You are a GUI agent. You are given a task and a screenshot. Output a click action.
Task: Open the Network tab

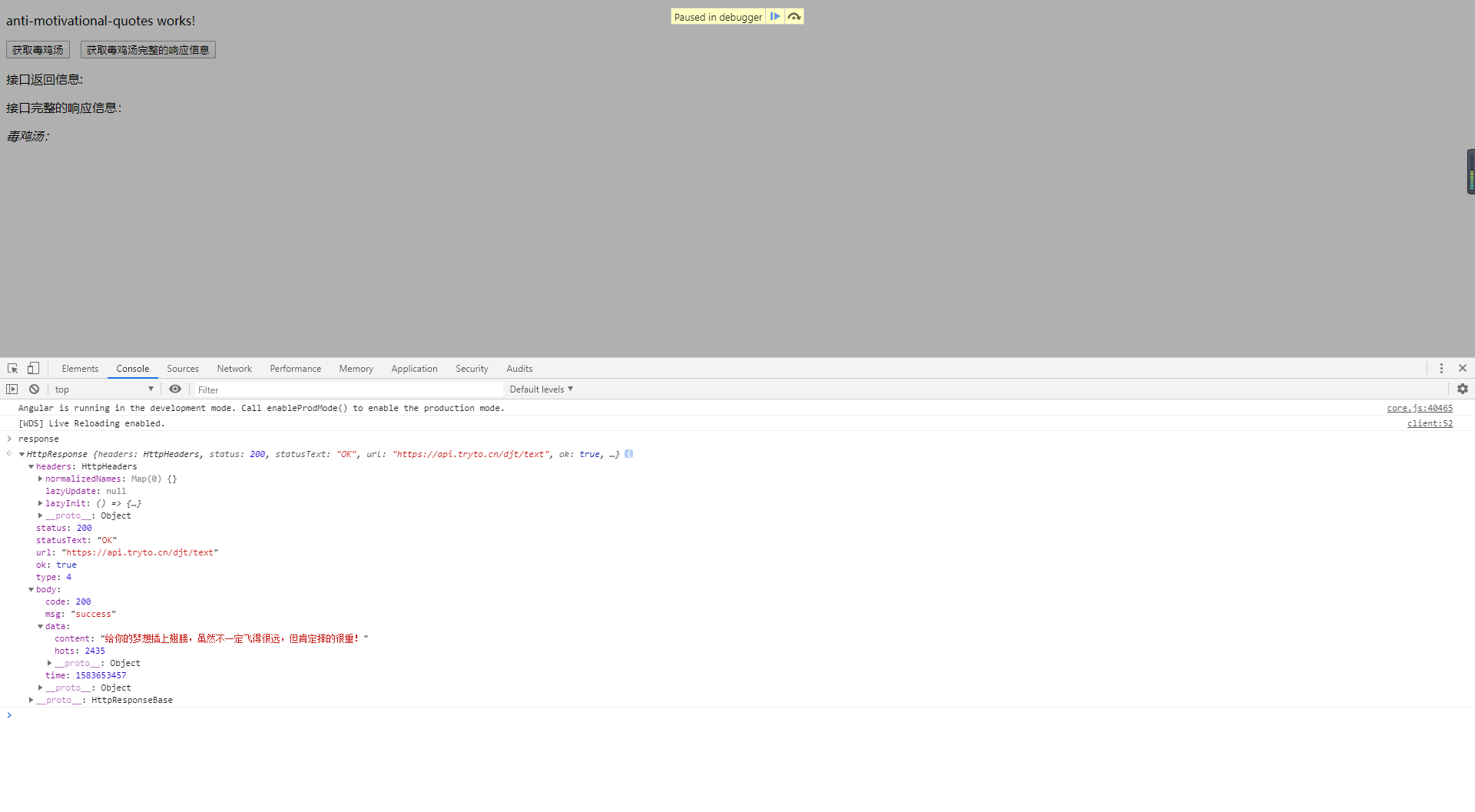tap(234, 369)
